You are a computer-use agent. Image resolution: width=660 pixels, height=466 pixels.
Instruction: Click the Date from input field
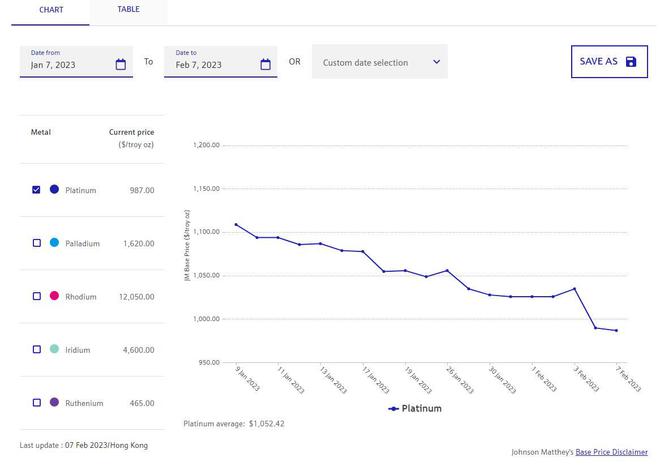[x=68, y=65]
